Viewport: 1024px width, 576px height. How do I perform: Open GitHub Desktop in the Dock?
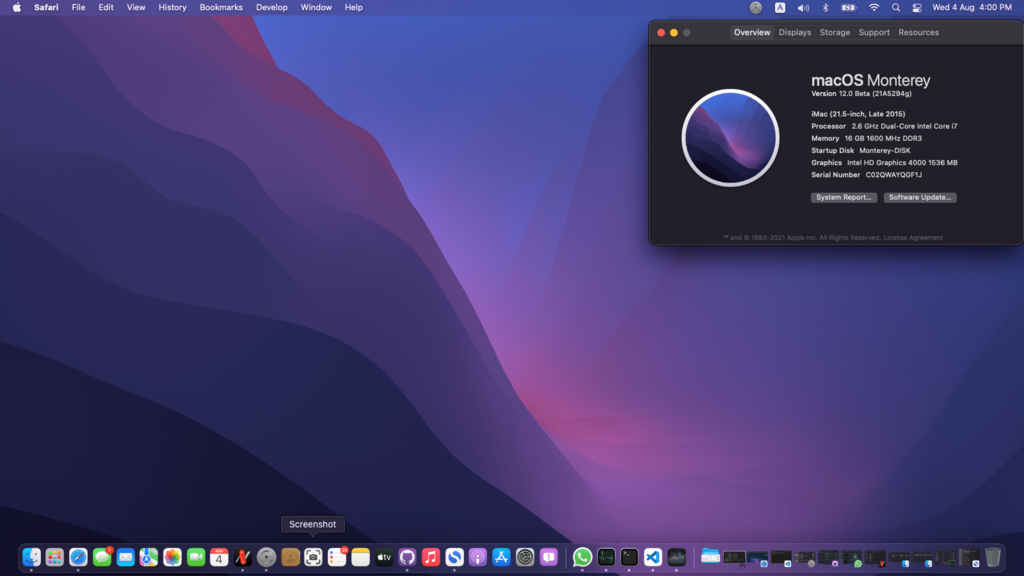pyautogui.click(x=408, y=557)
